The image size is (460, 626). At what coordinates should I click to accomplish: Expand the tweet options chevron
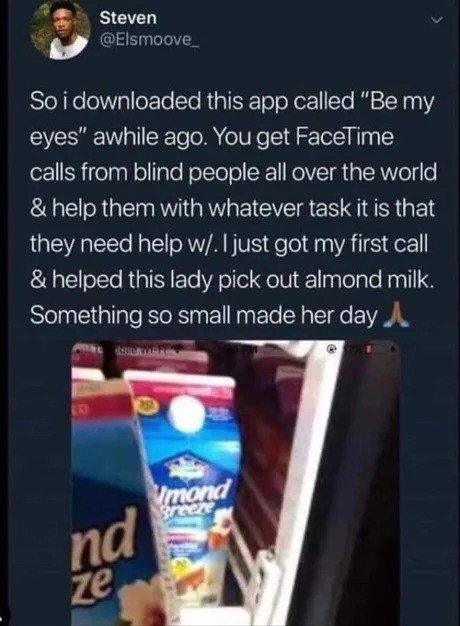coord(438,20)
